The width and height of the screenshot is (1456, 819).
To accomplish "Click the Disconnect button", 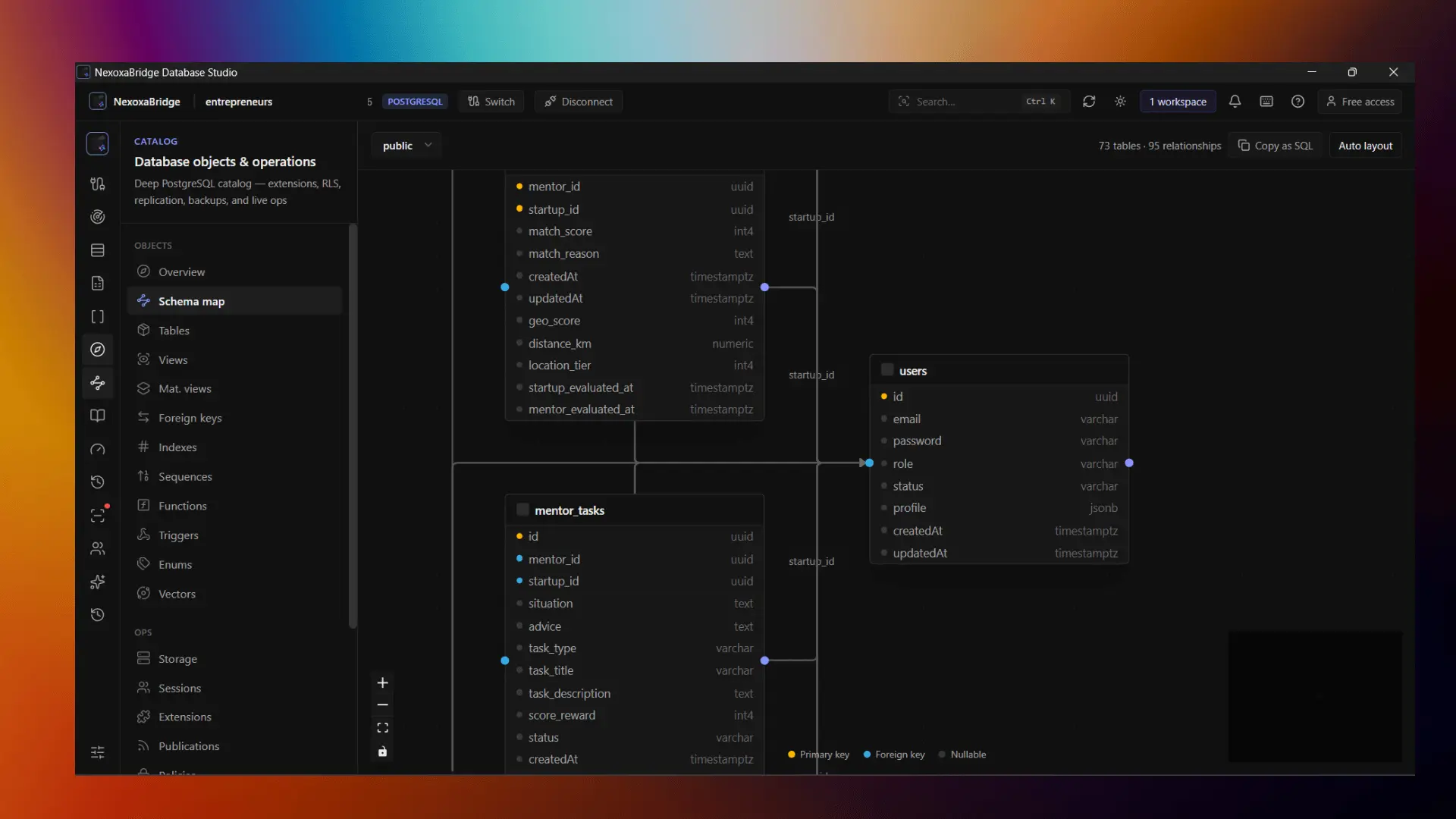I will point(579,102).
